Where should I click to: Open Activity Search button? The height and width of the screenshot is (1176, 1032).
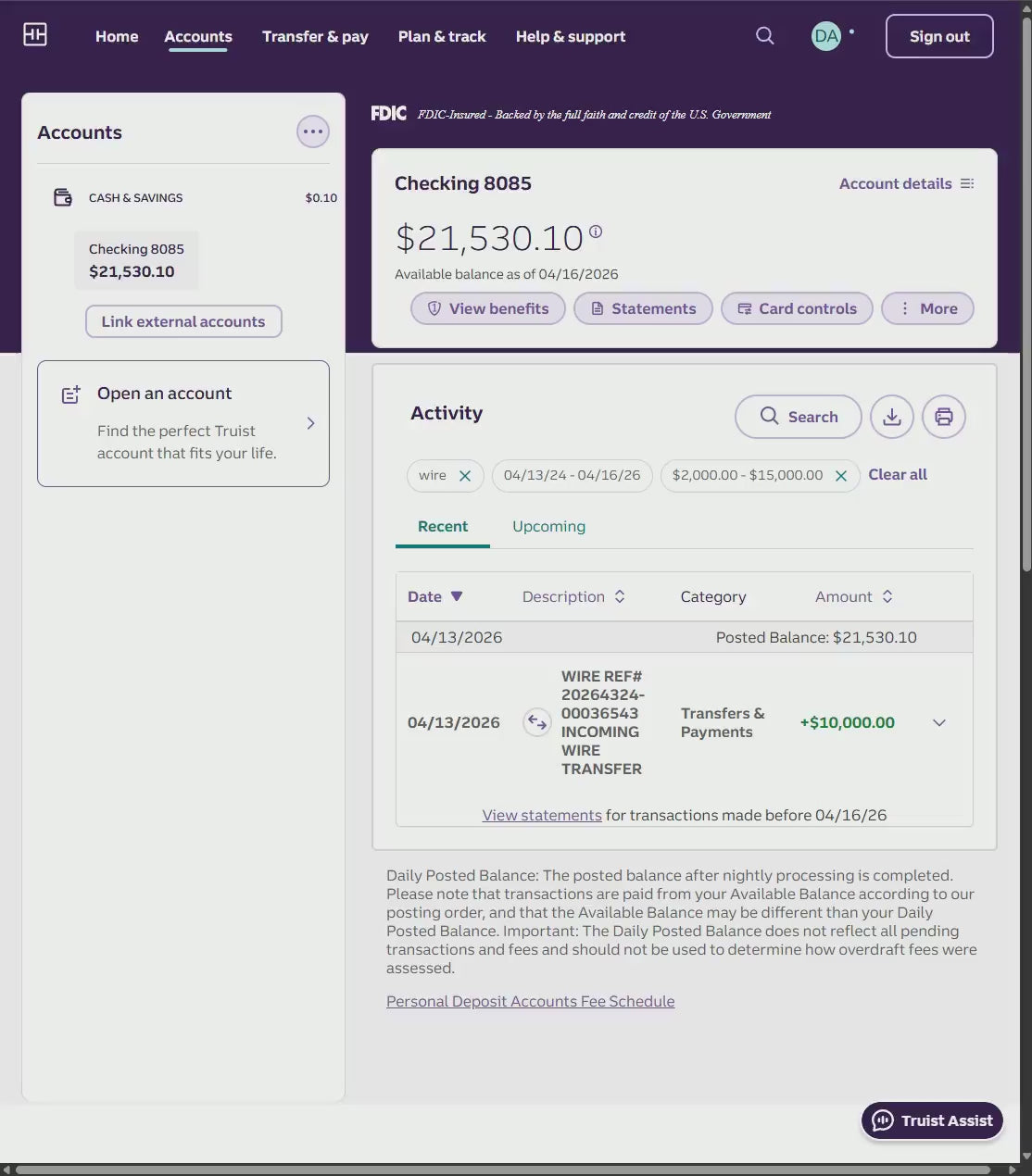799,417
